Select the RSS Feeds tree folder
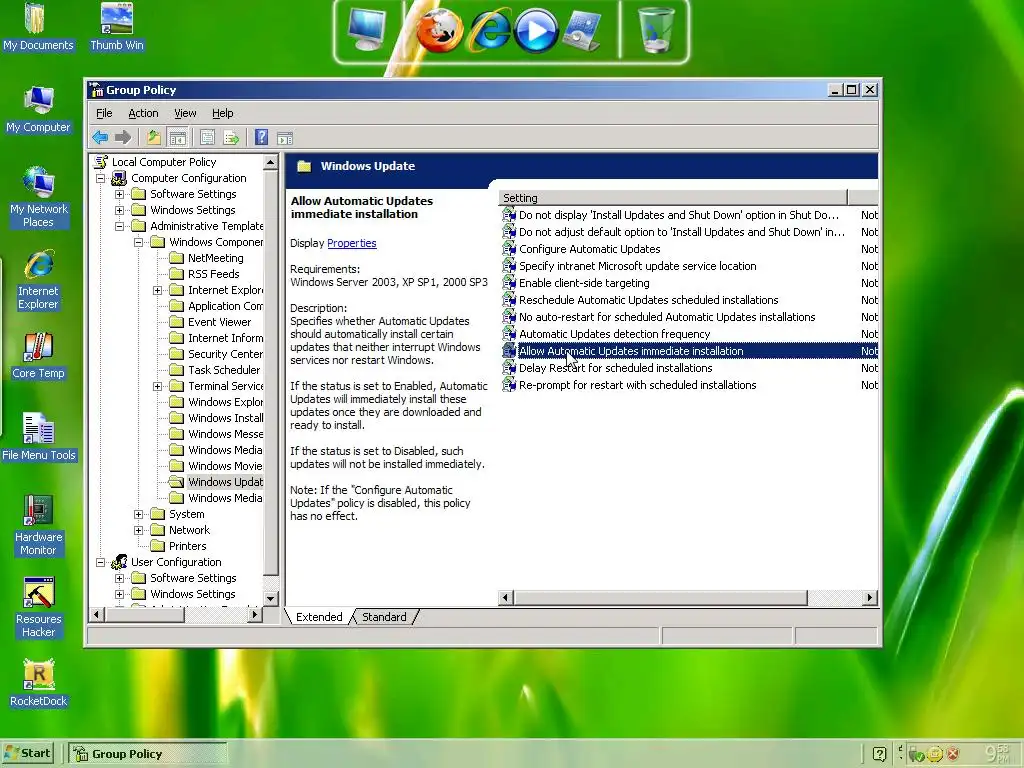Viewport: 1024px width, 768px height. 214,274
